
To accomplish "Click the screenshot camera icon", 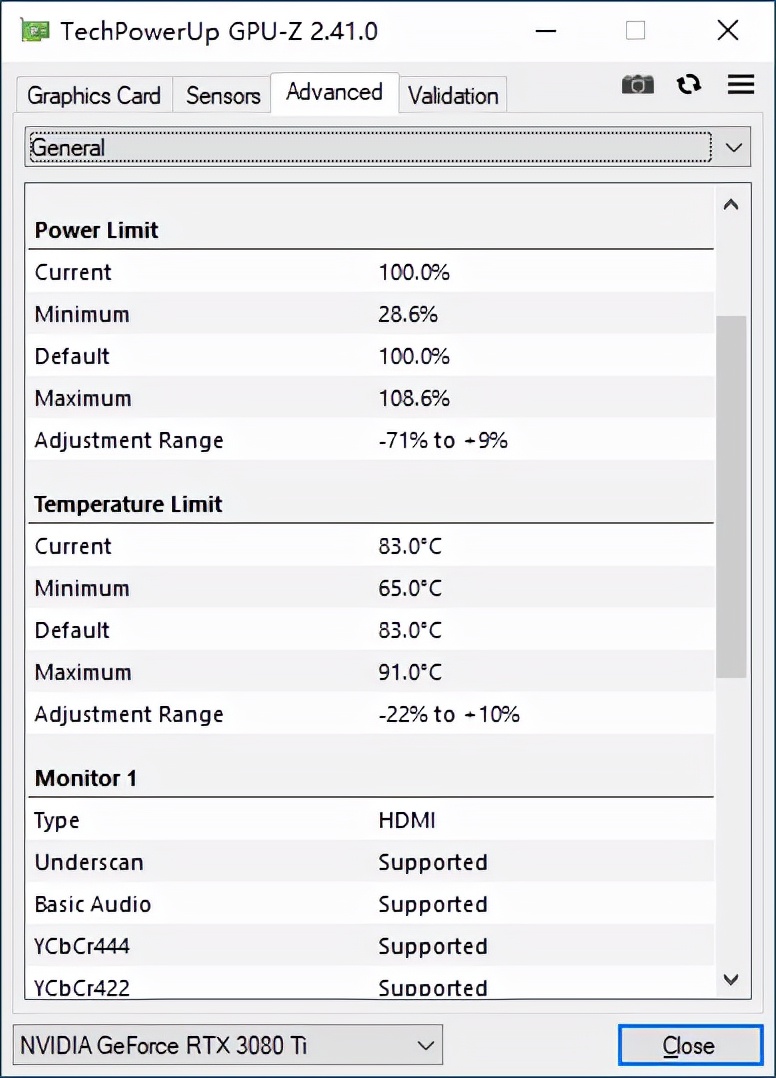I will 637,85.
